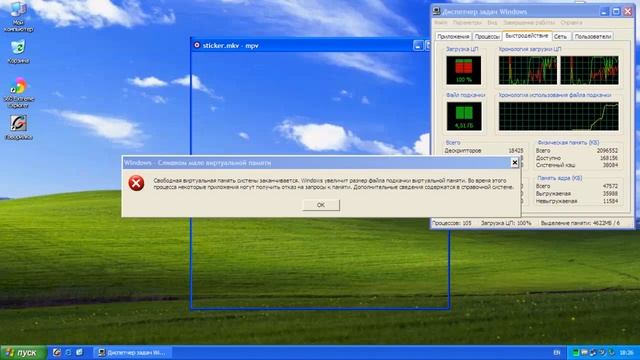Screen dimensions: 640x360
Task: Open Task Manager Параметры menu
Action: click(x=467, y=23)
